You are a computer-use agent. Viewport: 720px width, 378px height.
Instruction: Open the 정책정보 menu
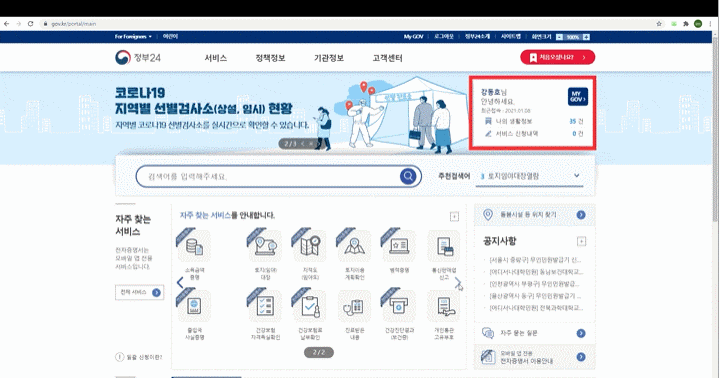(270, 58)
